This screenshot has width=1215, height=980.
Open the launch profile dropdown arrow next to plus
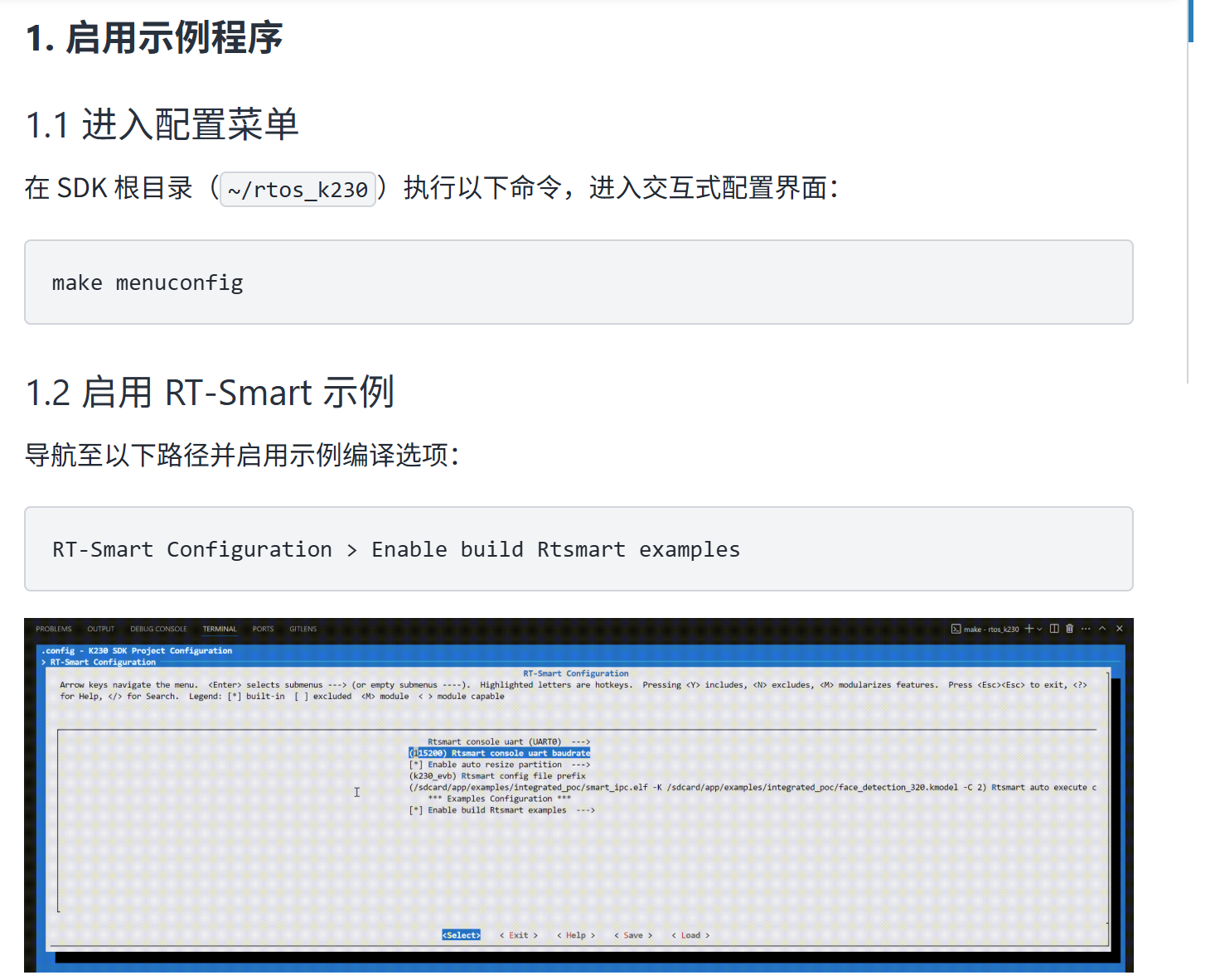pos(1040,630)
